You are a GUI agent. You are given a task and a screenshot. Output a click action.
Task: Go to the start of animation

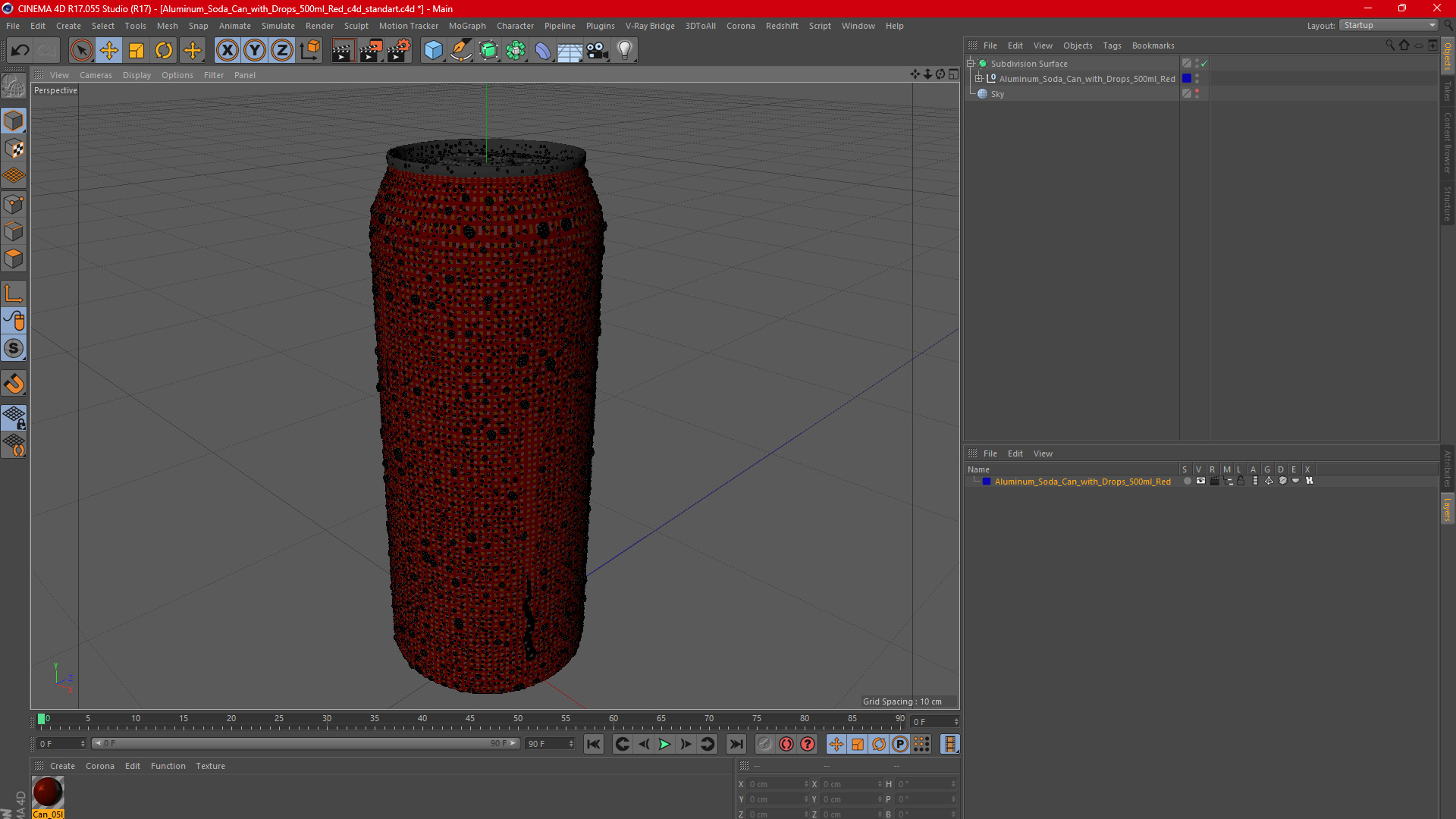[594, 744]
